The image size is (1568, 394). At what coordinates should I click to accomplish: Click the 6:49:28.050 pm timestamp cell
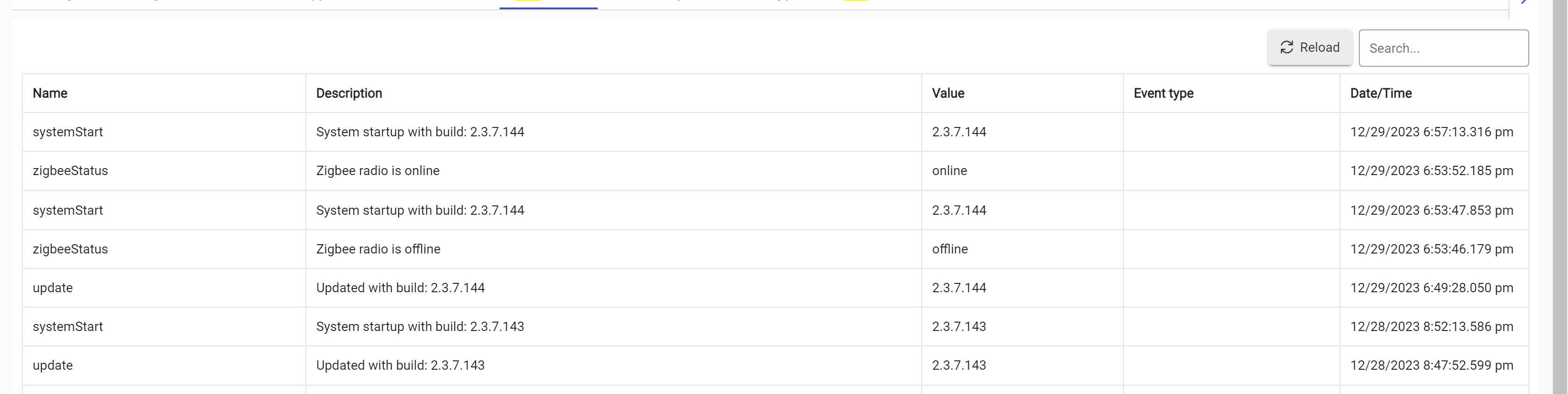1431,288
